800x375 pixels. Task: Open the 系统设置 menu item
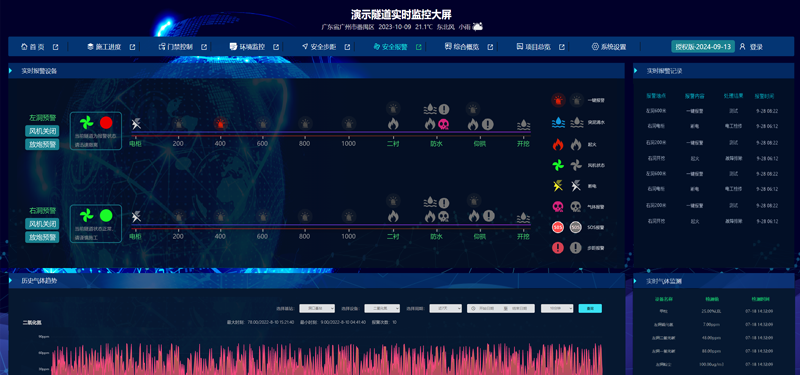click(609, 47)
